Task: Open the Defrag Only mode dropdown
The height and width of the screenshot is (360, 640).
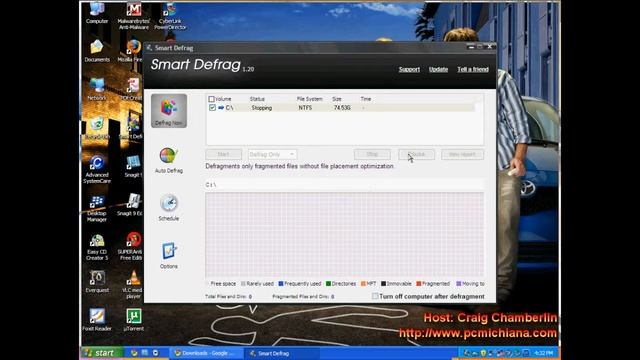Action: click(x=272, y=154)
